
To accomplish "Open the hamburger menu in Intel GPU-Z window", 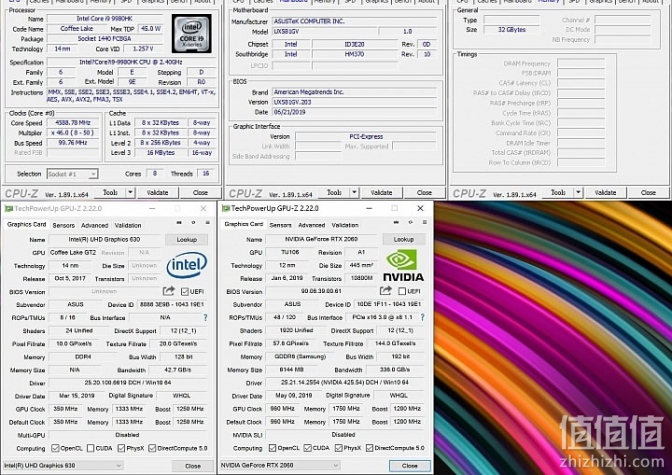I will click(x=207, y=222).
